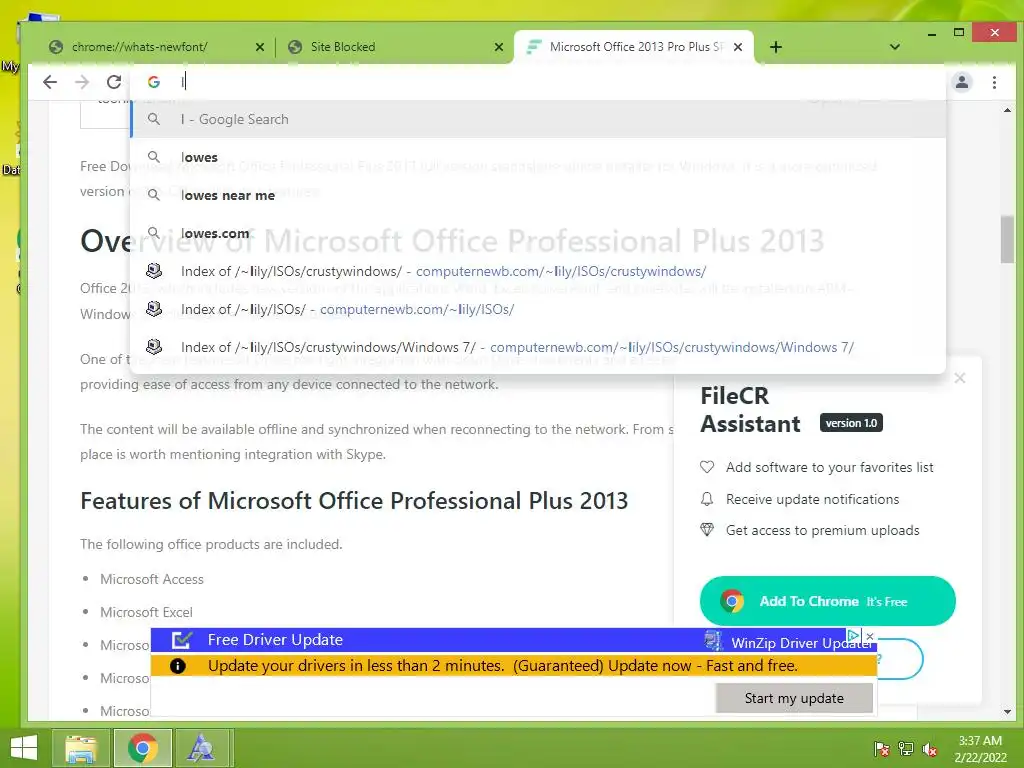The width and height of the screenshot is (1024, 768).
Task: Click the forward navigation arrow
Action: pyautogui.click(x=82, y=82)
